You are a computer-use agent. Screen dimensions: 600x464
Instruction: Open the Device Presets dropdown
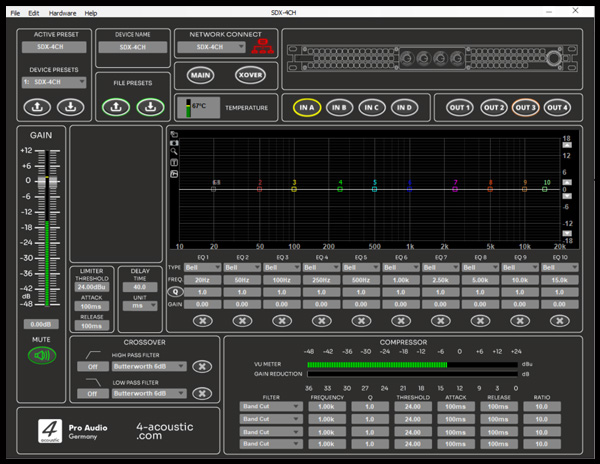point(54,82)
